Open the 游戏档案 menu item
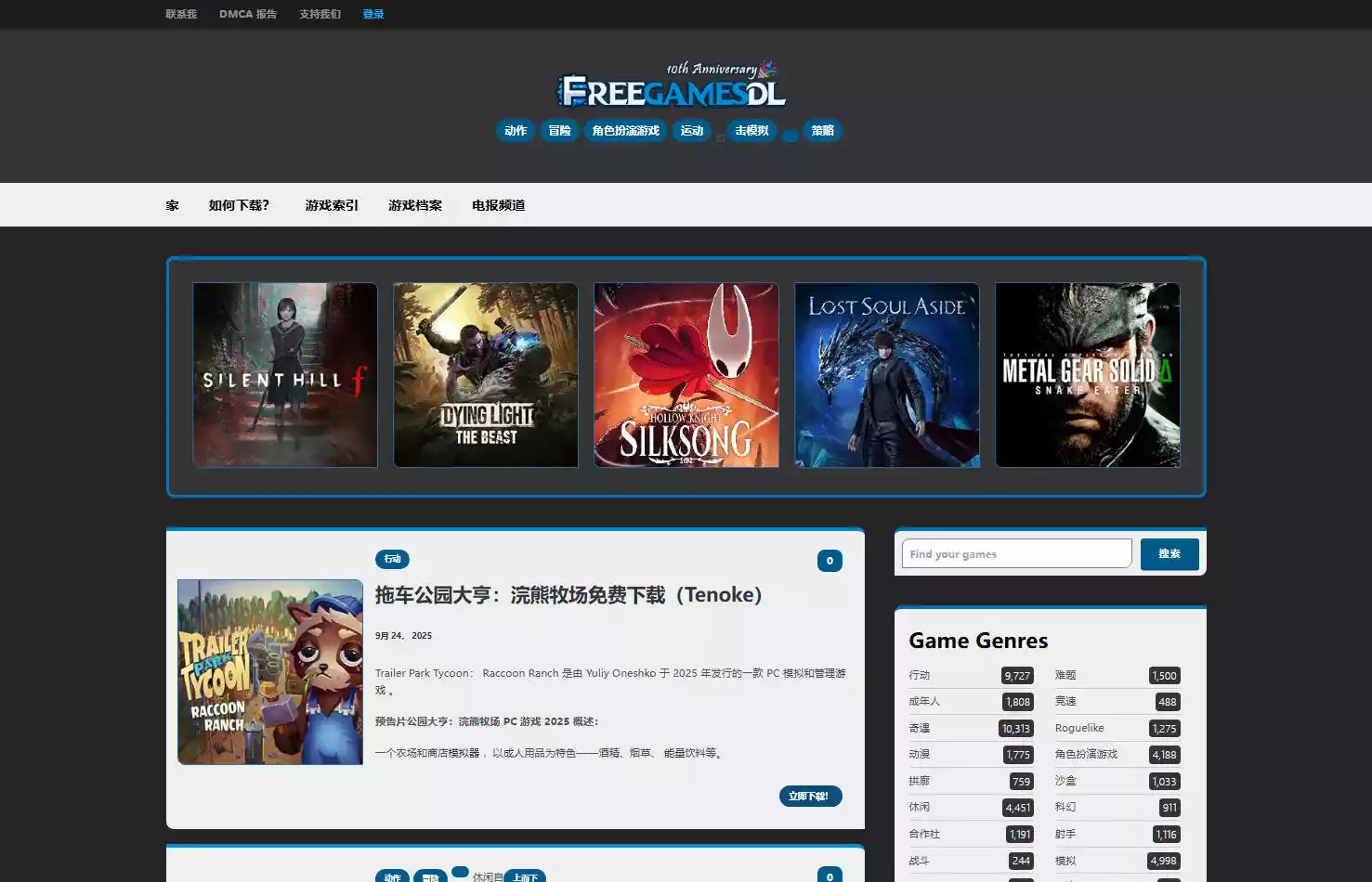This screenshot has height=882, width=1372. 415,205
